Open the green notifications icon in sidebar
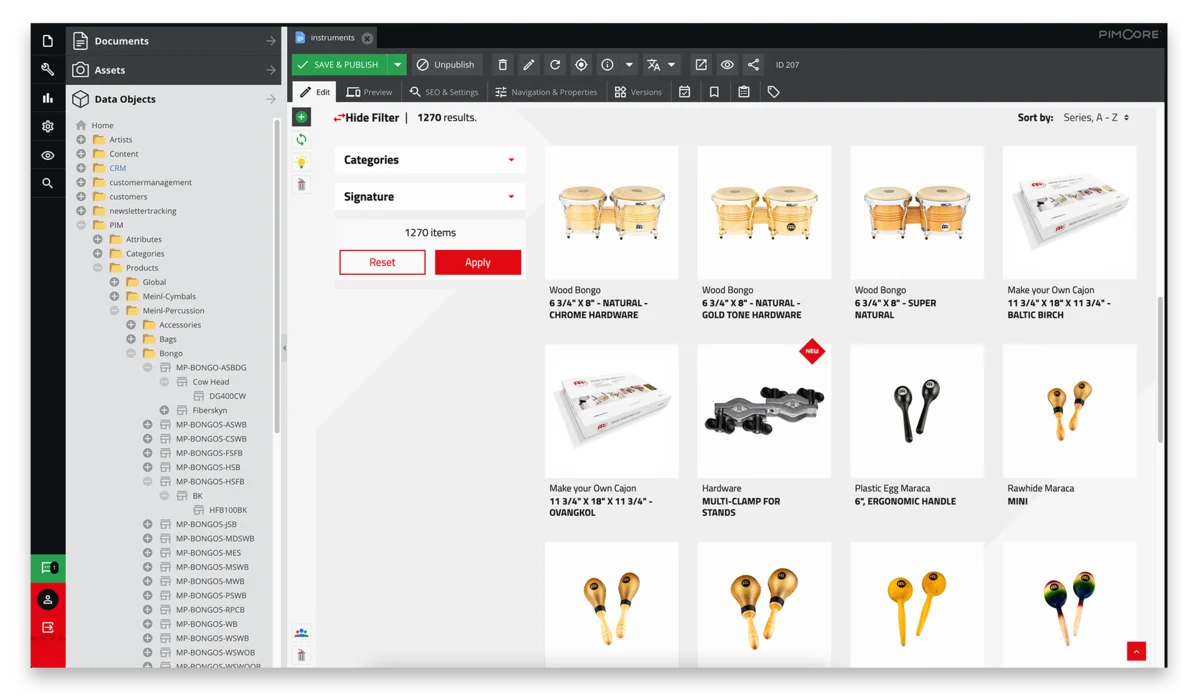The image size is (1200, 699). point(48,568)
